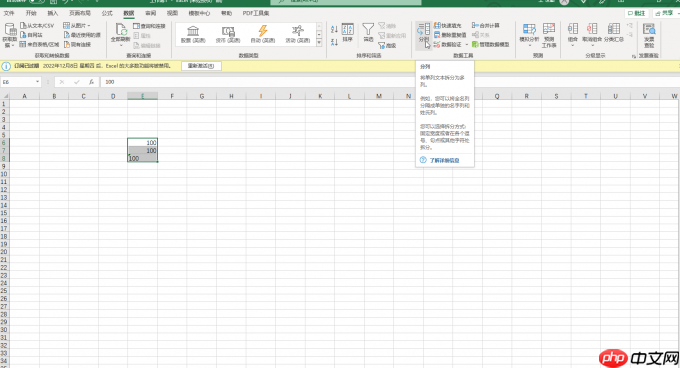Expand the Name Box dropdown arrow

[x=37, y=82]
